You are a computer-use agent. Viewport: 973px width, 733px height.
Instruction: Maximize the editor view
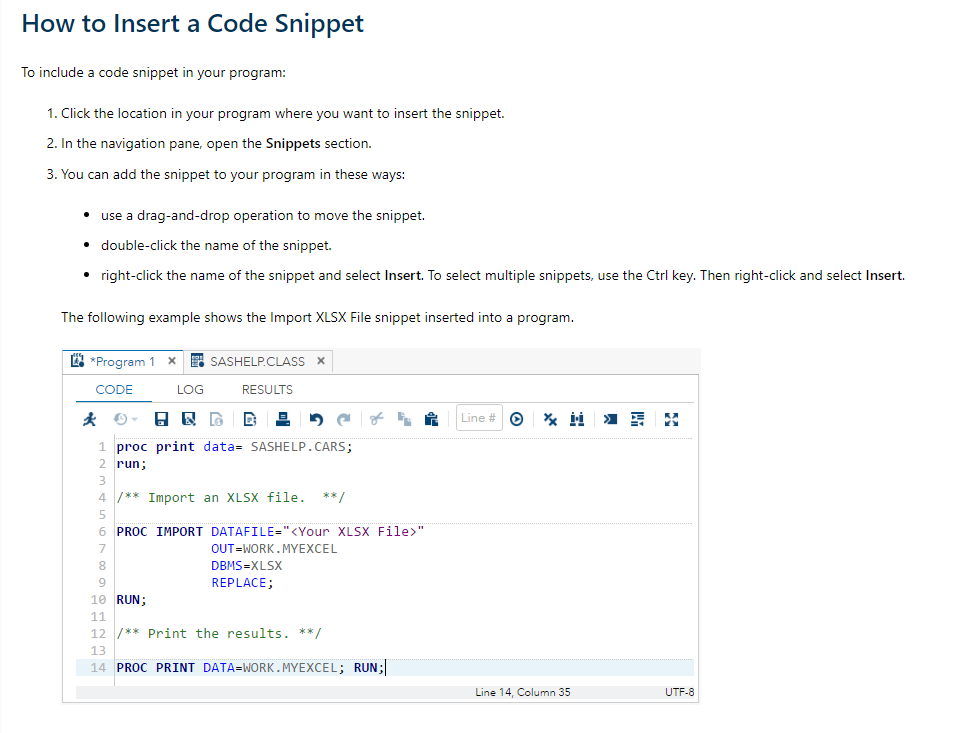pos(670,418)
